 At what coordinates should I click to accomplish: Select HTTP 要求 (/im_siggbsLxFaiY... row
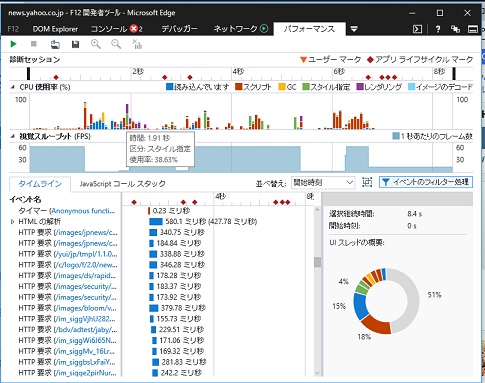click(67, 362)
